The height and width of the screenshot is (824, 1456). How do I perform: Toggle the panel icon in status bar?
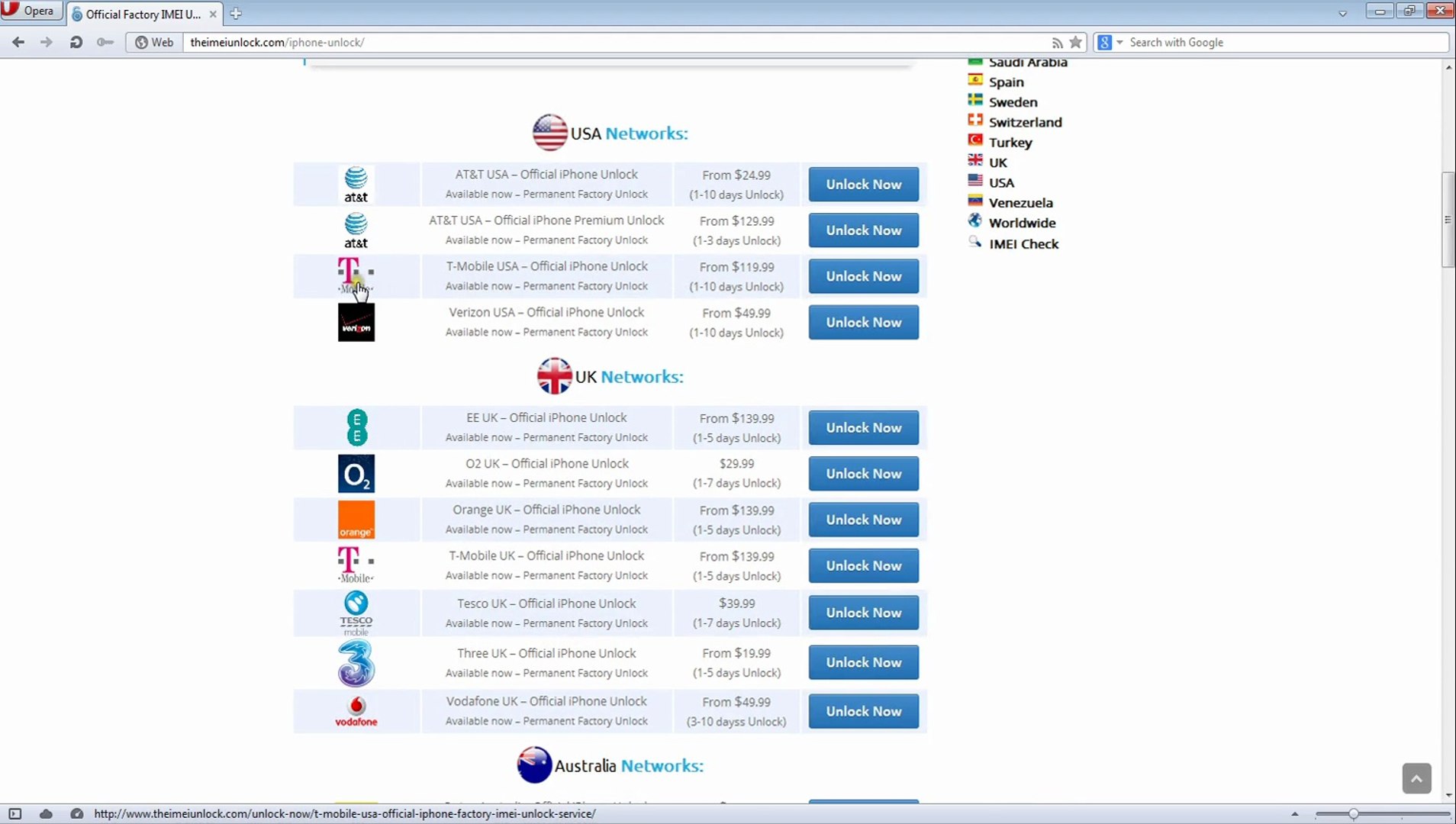(x=15, y=814)
